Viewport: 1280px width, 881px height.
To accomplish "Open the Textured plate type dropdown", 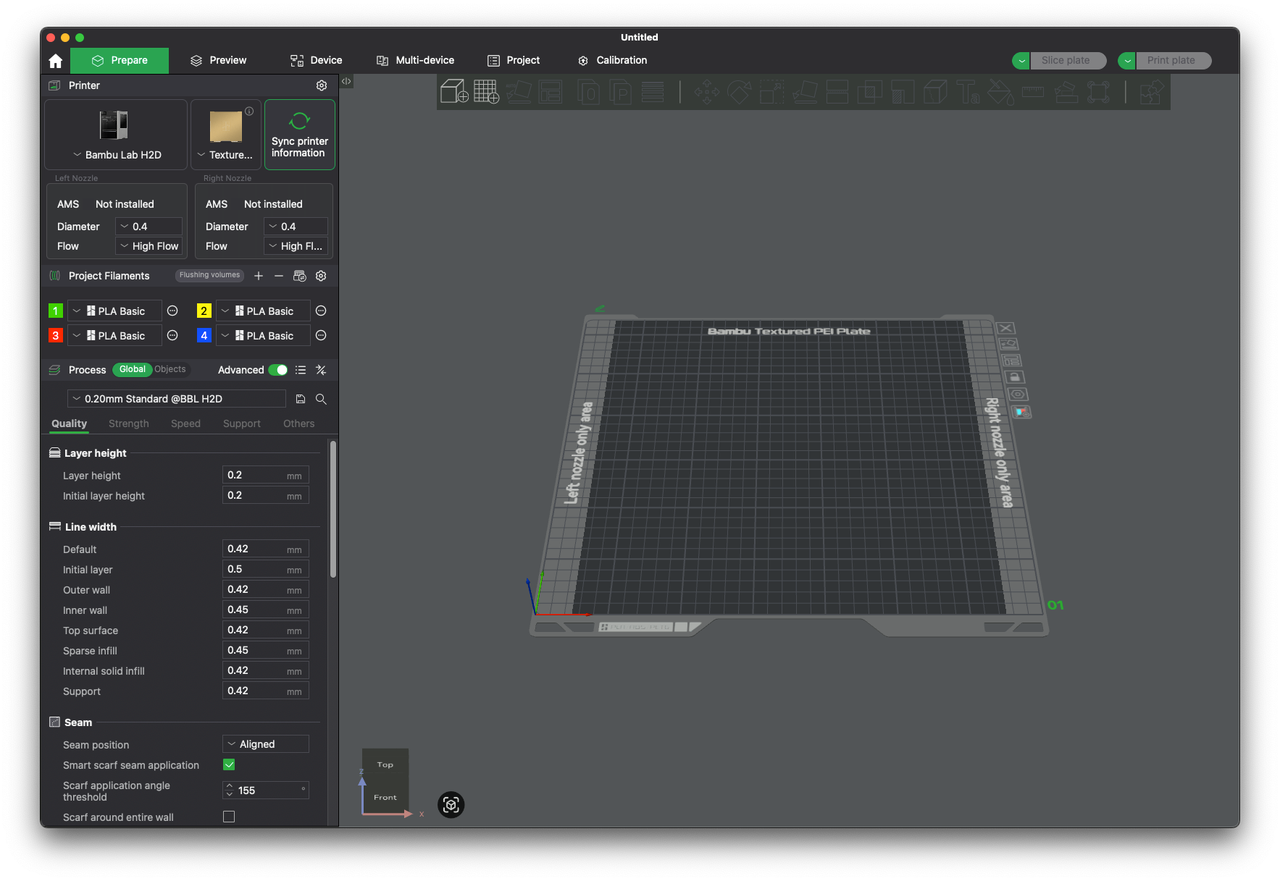I will pyautogui.click(x=226, y=135).
